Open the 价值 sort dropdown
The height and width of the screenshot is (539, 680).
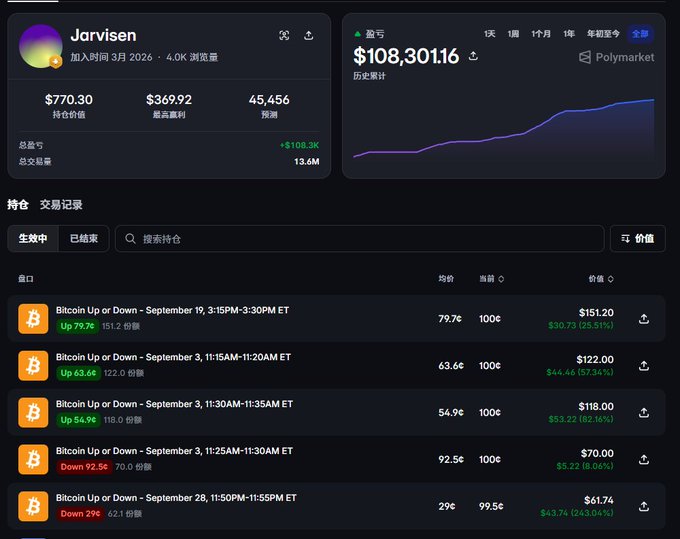638,238
